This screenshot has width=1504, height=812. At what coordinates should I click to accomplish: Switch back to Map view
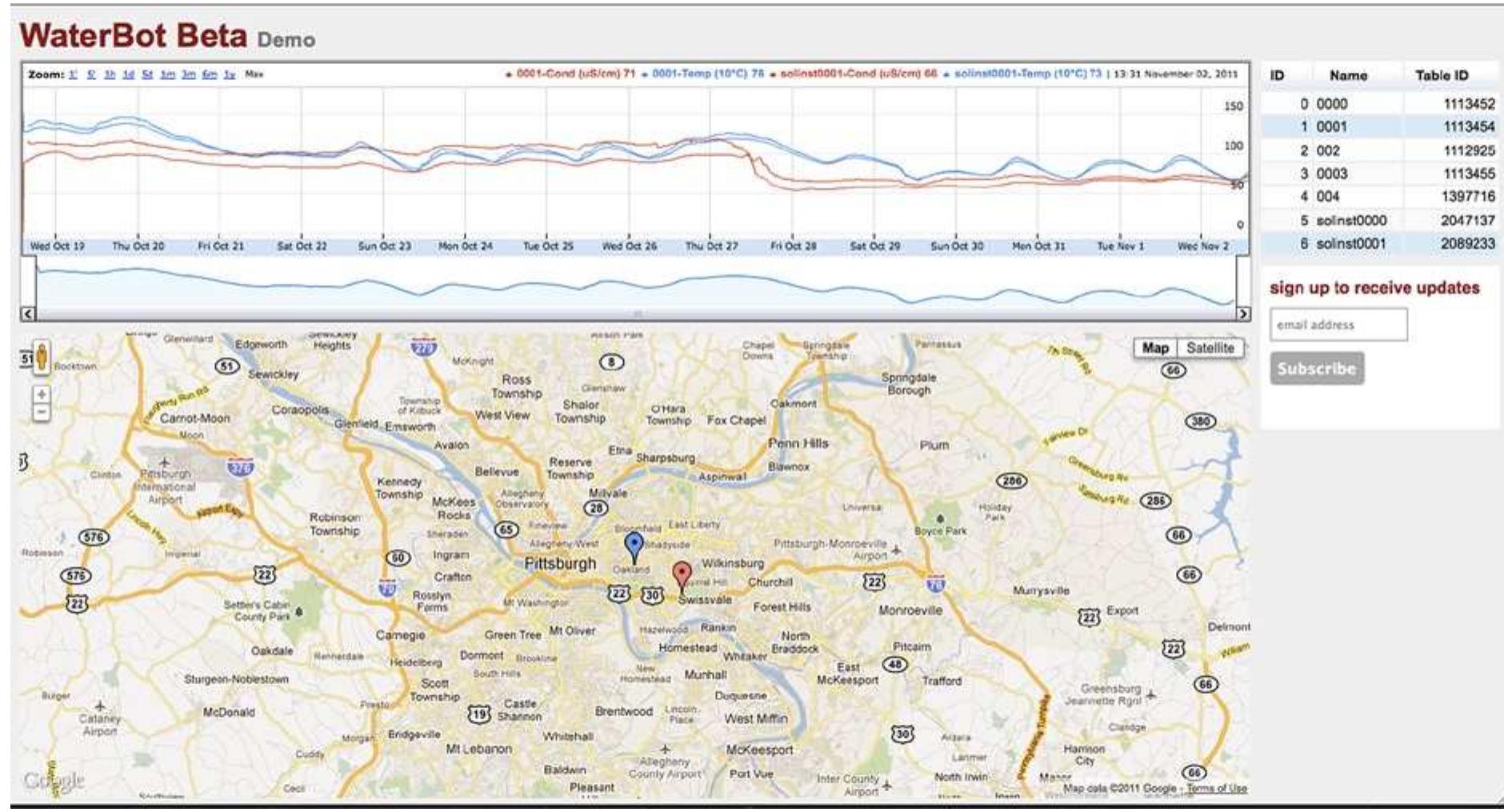pyautogui.click(x=1154, y=349)
